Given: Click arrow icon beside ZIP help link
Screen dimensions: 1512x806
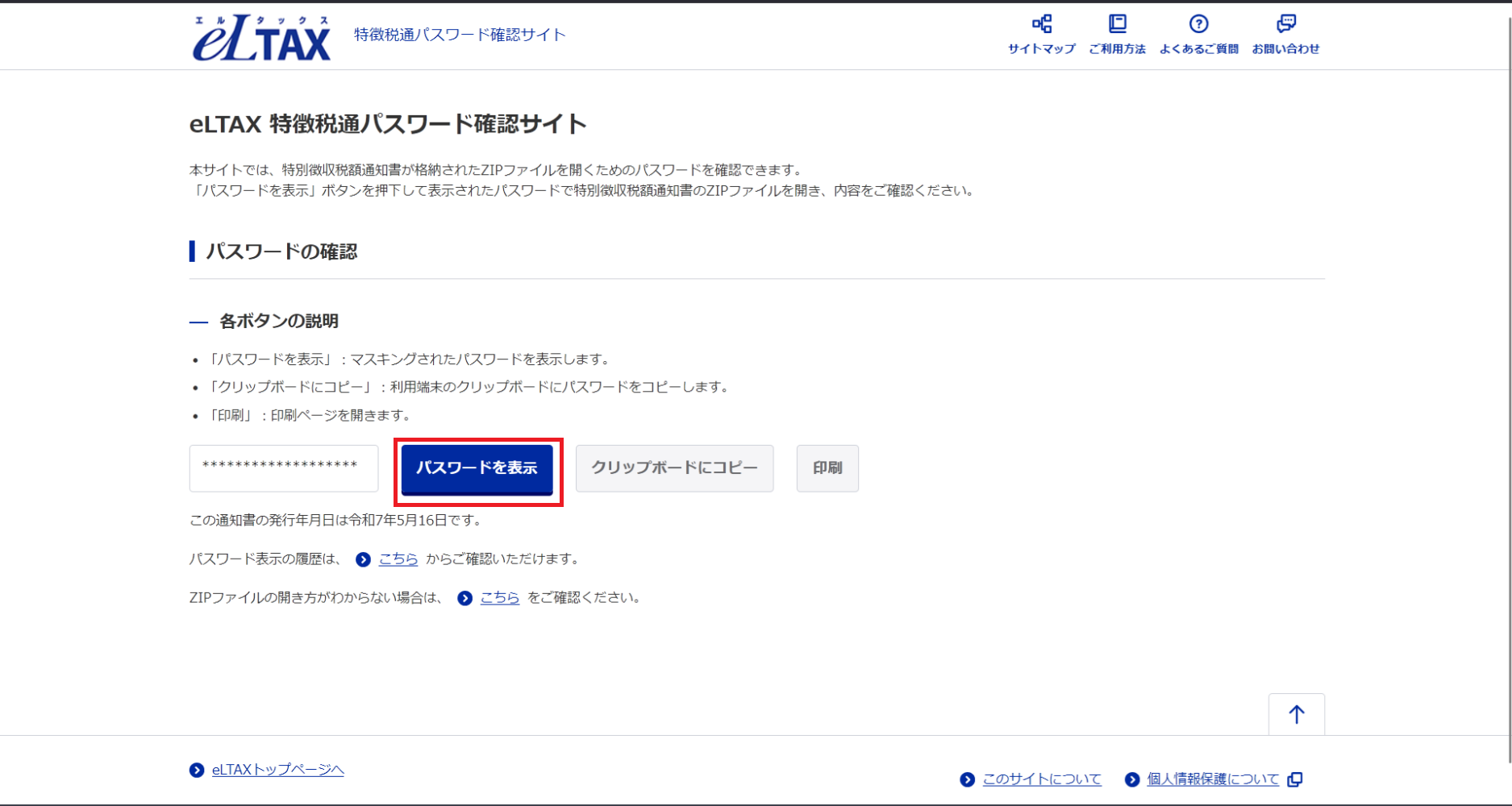Looking at the screenshot, I should coord(464,598).
